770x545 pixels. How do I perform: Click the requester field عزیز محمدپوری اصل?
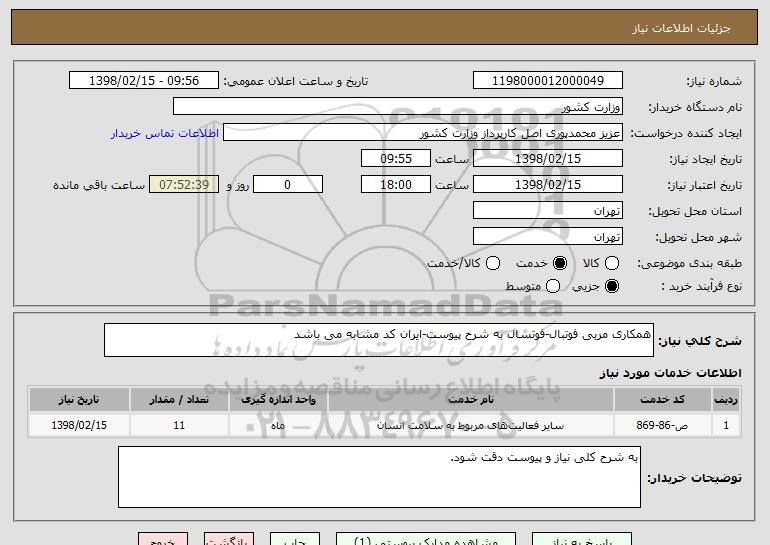(423, 133)
